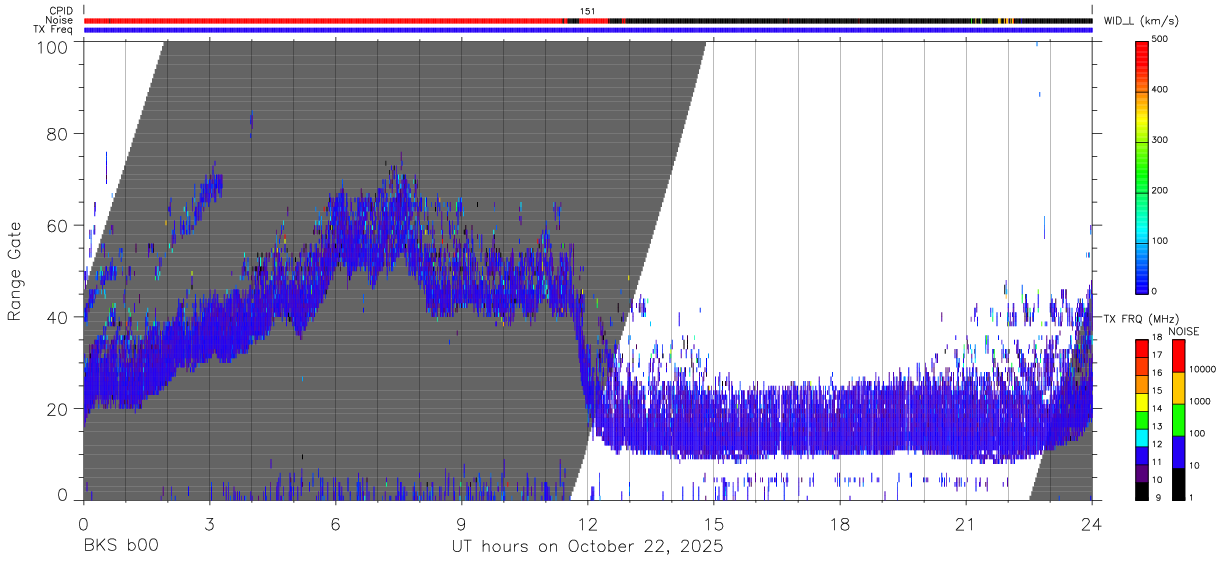Image resolution: width=1228 pixels, height=567 pixels.
Task: Click the blue TX Freq strip at top
Action: click(587, 30)
